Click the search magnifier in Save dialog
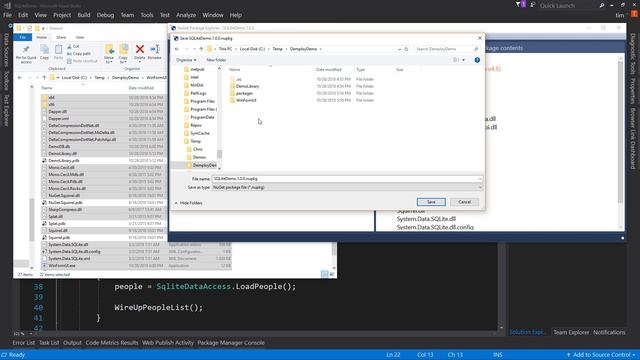The height and width of the screenshot is (360, 640). pyautogui.click(x=476, y=49)
